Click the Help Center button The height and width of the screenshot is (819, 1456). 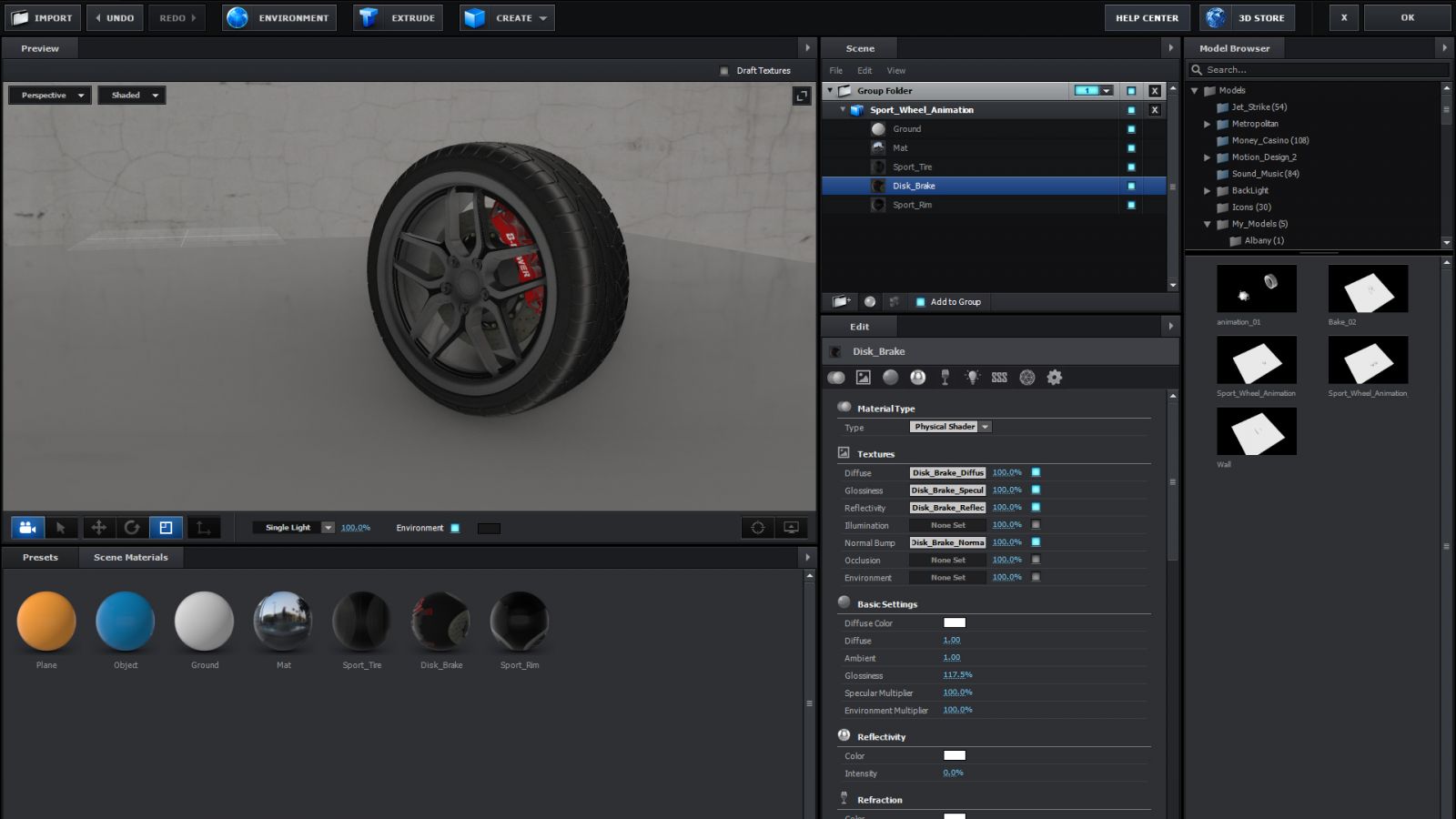(x=1146, y=18)
